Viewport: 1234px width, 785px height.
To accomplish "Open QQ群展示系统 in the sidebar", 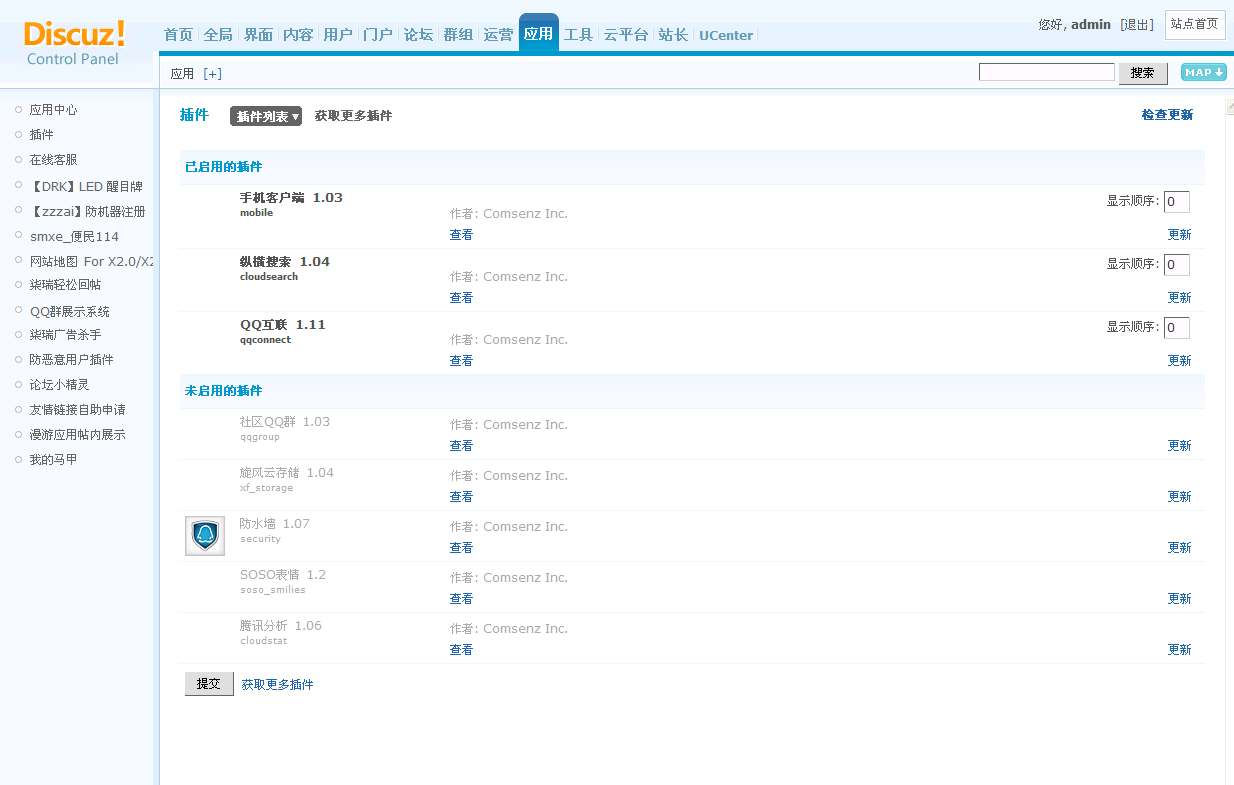I will click(x=70, y=311).
